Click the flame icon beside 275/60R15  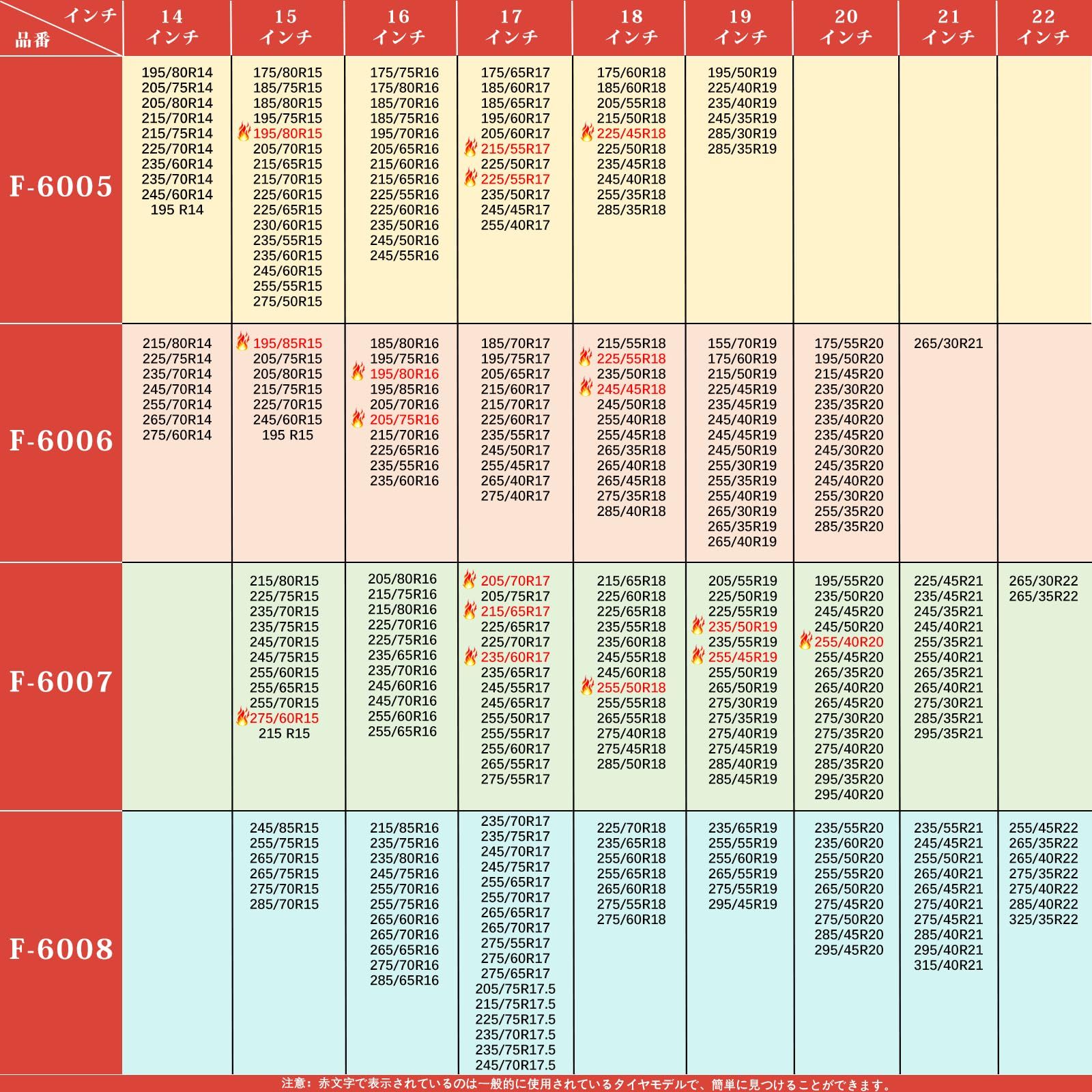click(242, 717)
